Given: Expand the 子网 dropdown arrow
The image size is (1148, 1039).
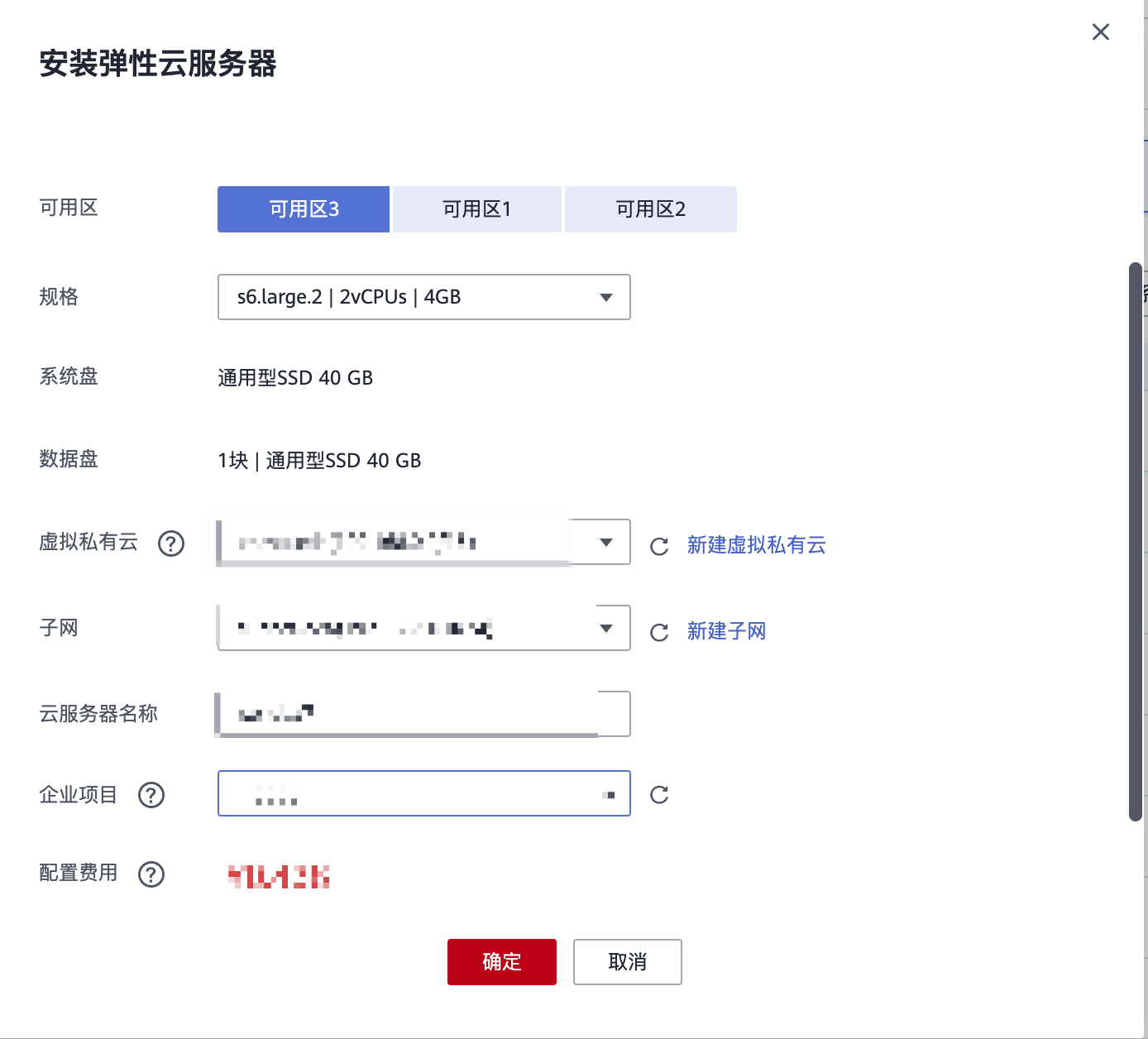Looking at the screenshot, I should click(x=606, y=629).
